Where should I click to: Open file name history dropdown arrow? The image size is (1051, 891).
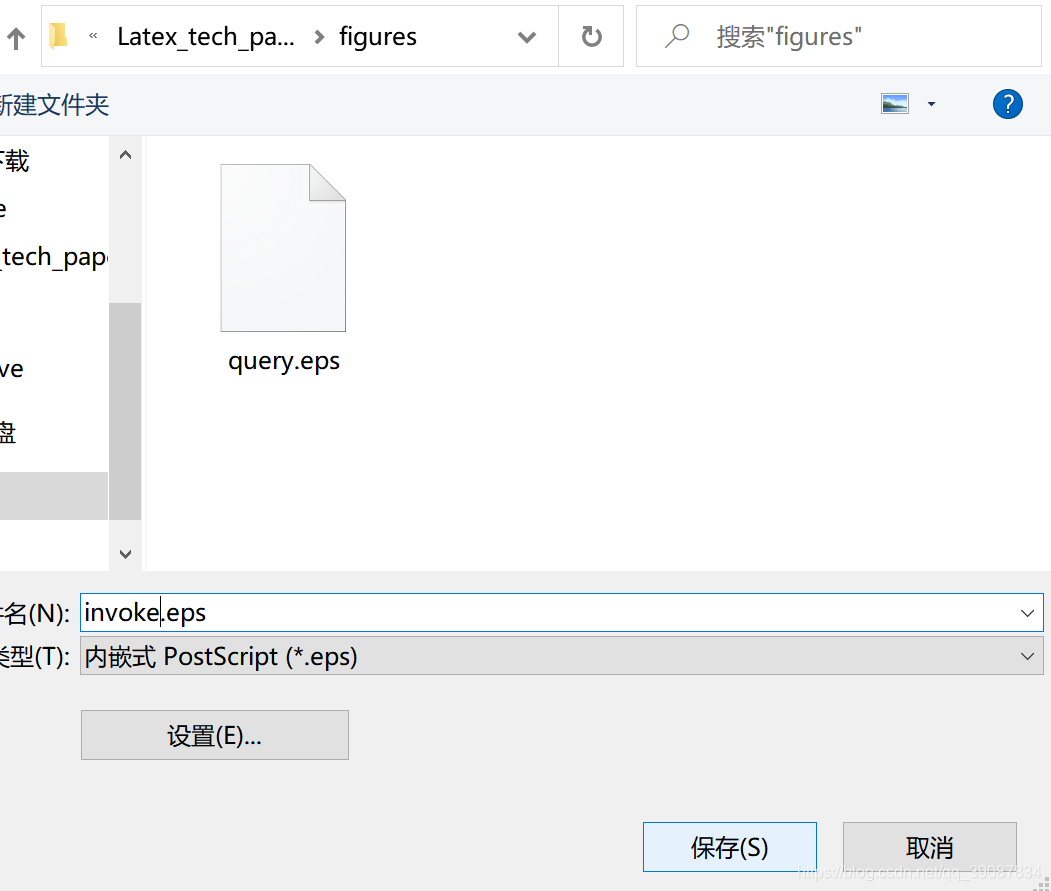(x=1027, y=613)
